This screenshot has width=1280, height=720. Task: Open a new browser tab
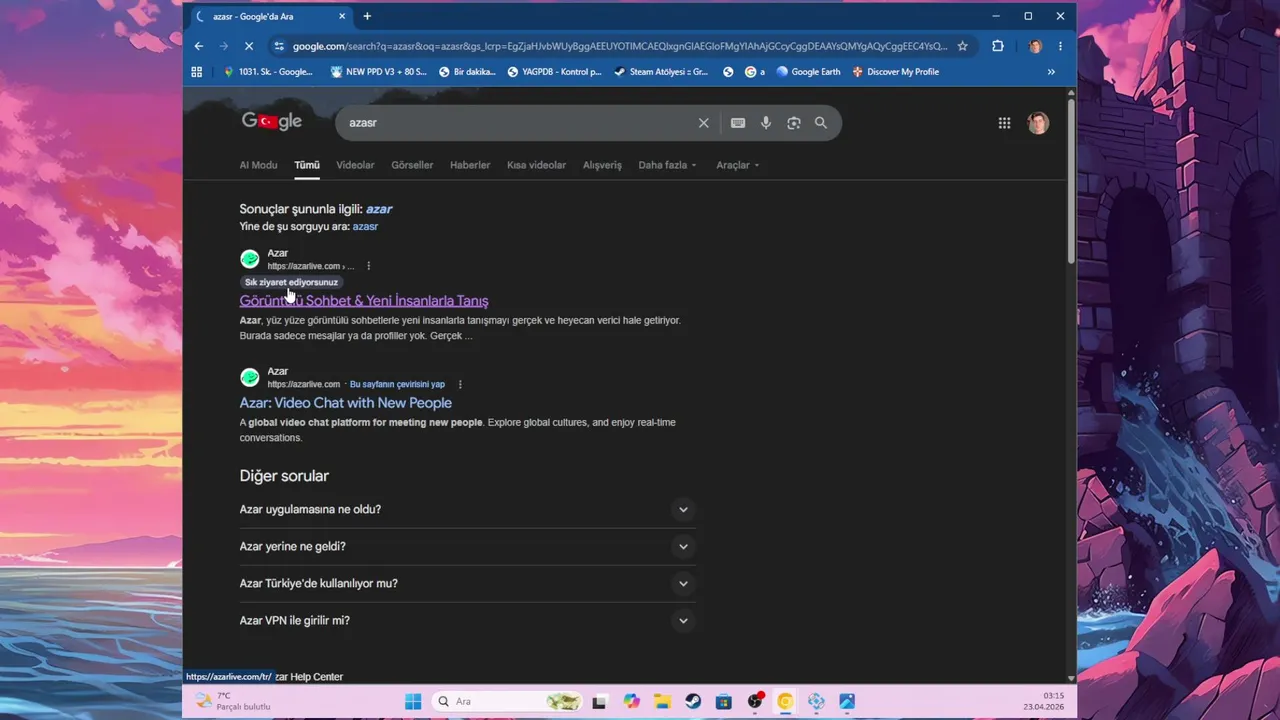point(367,16)
